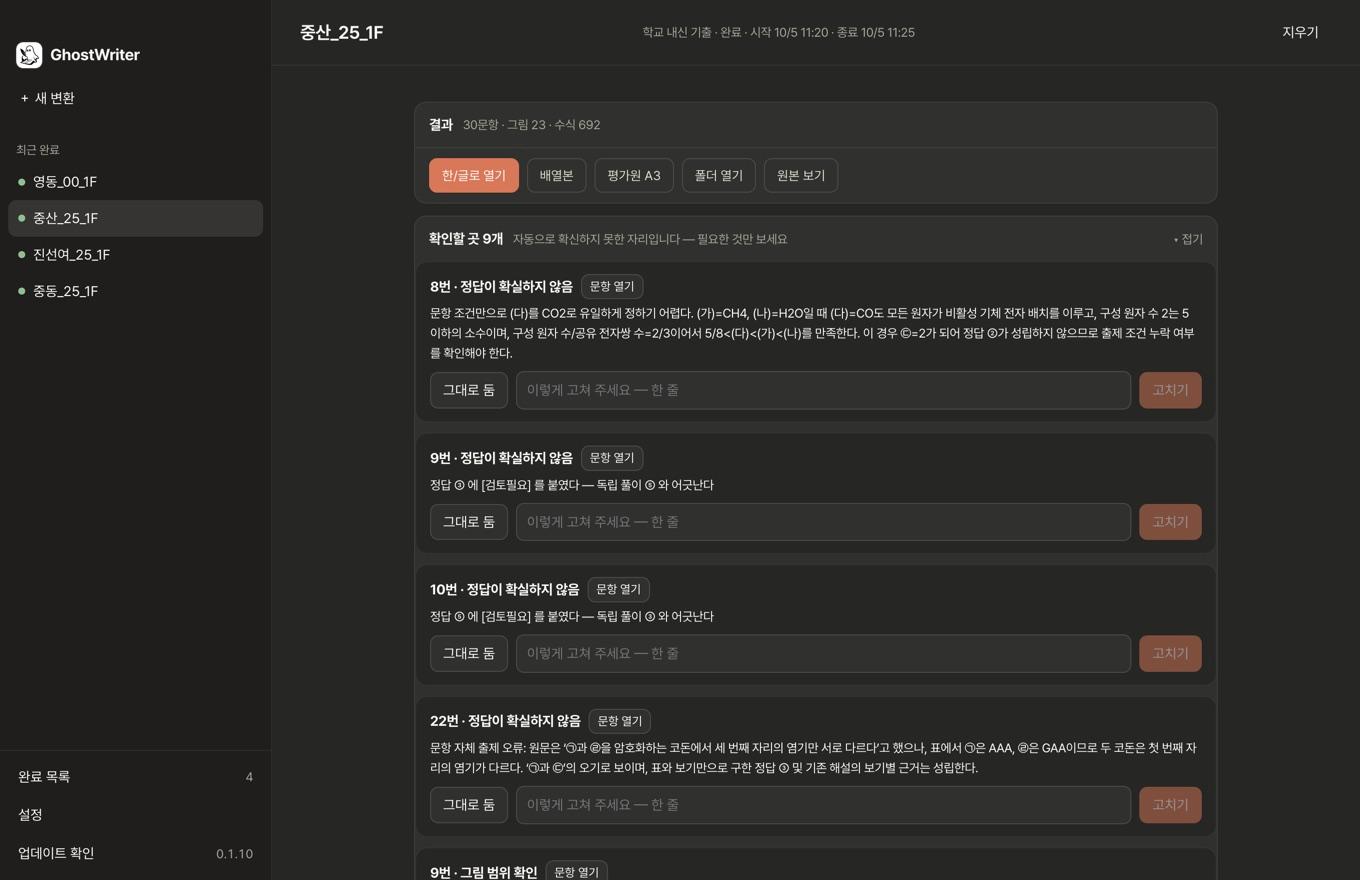Open the 배열본 result
The height and width of the screenshot is (880, 1360).
[x=556, y=175]
